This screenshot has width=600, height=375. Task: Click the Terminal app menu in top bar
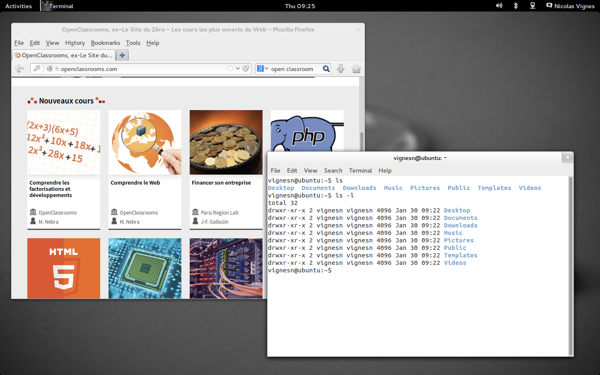58,6
